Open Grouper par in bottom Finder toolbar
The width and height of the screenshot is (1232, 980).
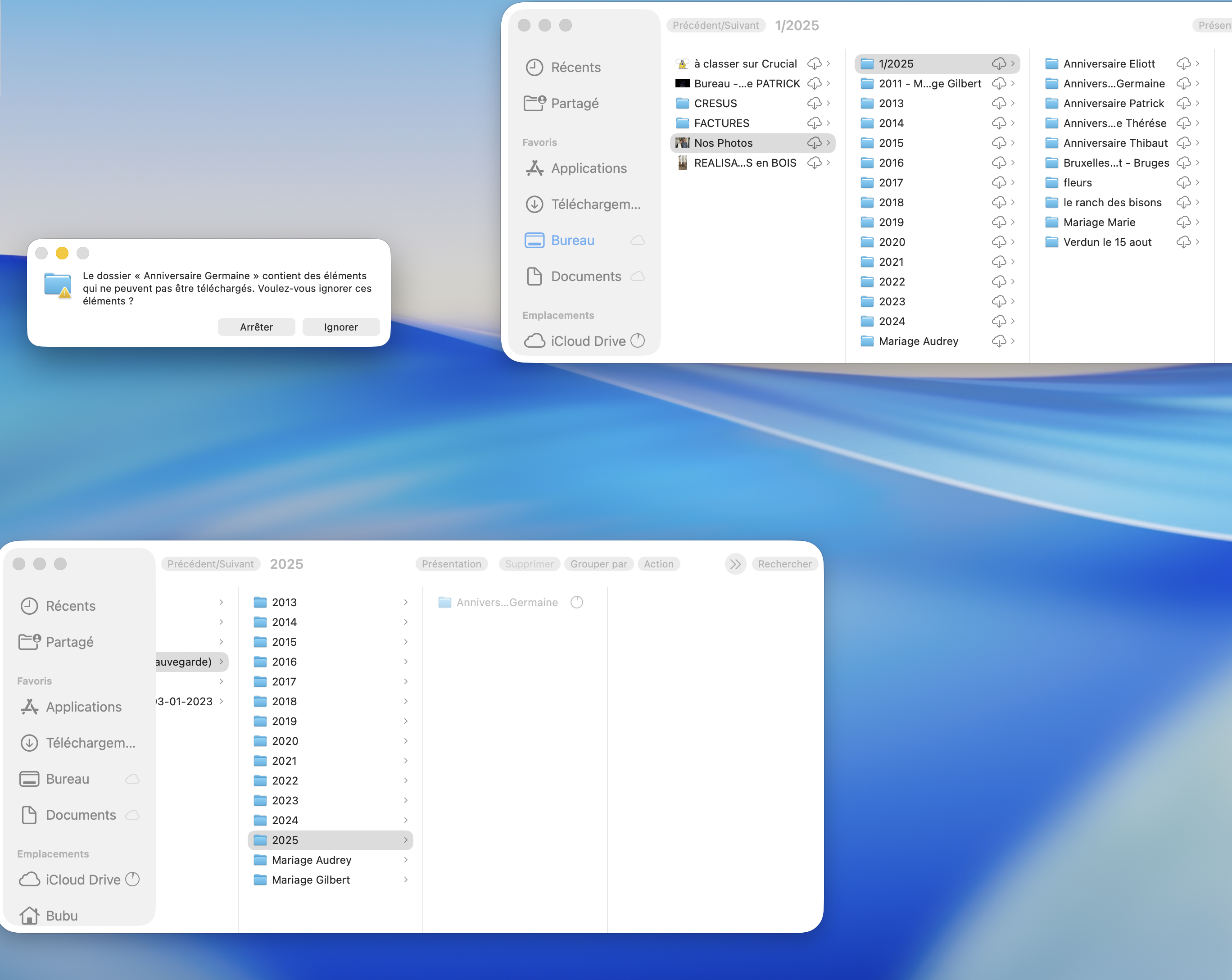598,564
